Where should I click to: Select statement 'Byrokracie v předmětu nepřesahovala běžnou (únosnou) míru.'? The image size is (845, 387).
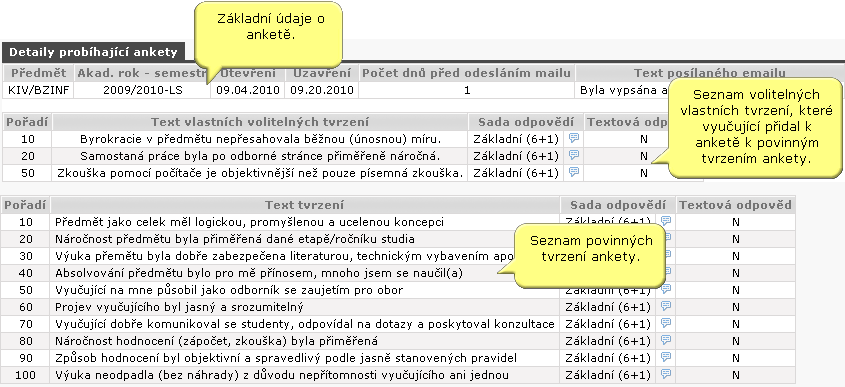click(x=260, y=139)
